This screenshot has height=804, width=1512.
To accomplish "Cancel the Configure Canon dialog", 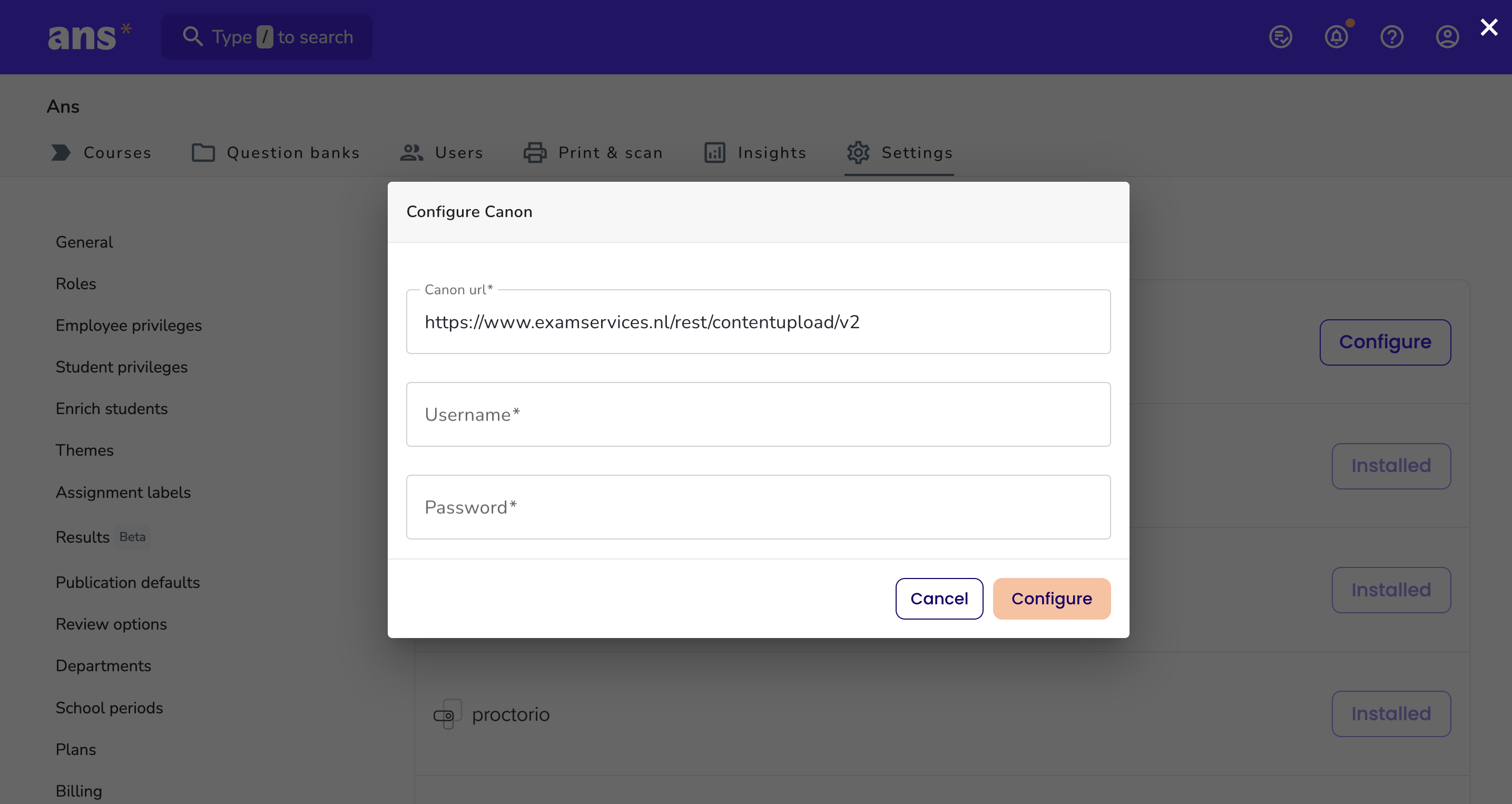I will pyautogui.click(x=939, y=599).
